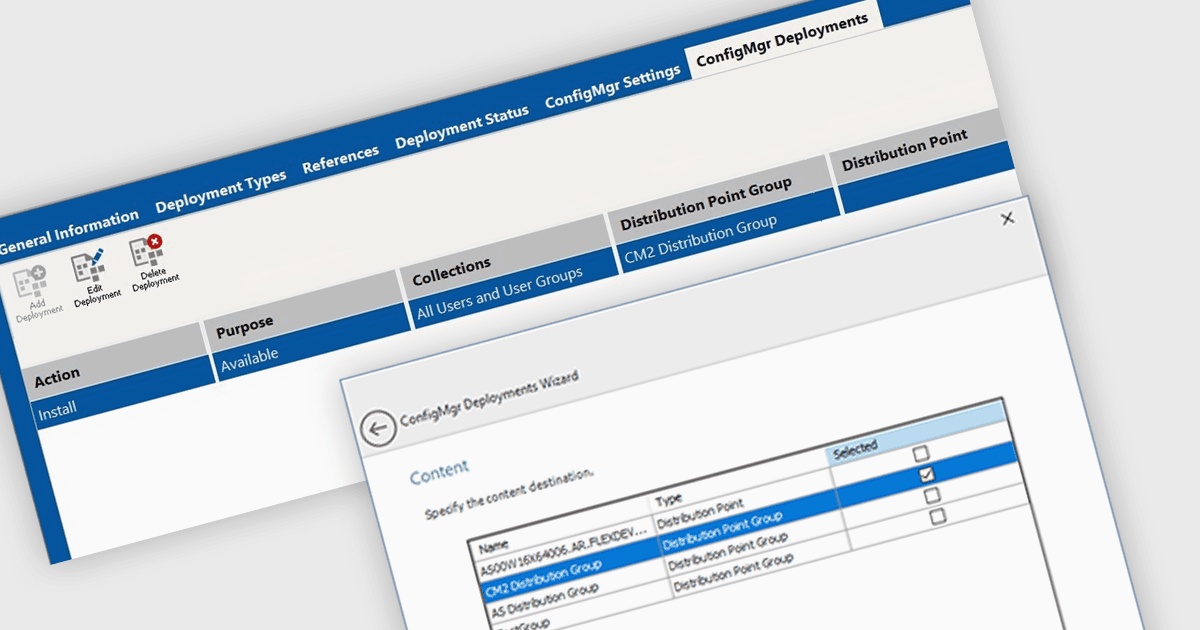Switch to the Deployment Types tab

220,190
